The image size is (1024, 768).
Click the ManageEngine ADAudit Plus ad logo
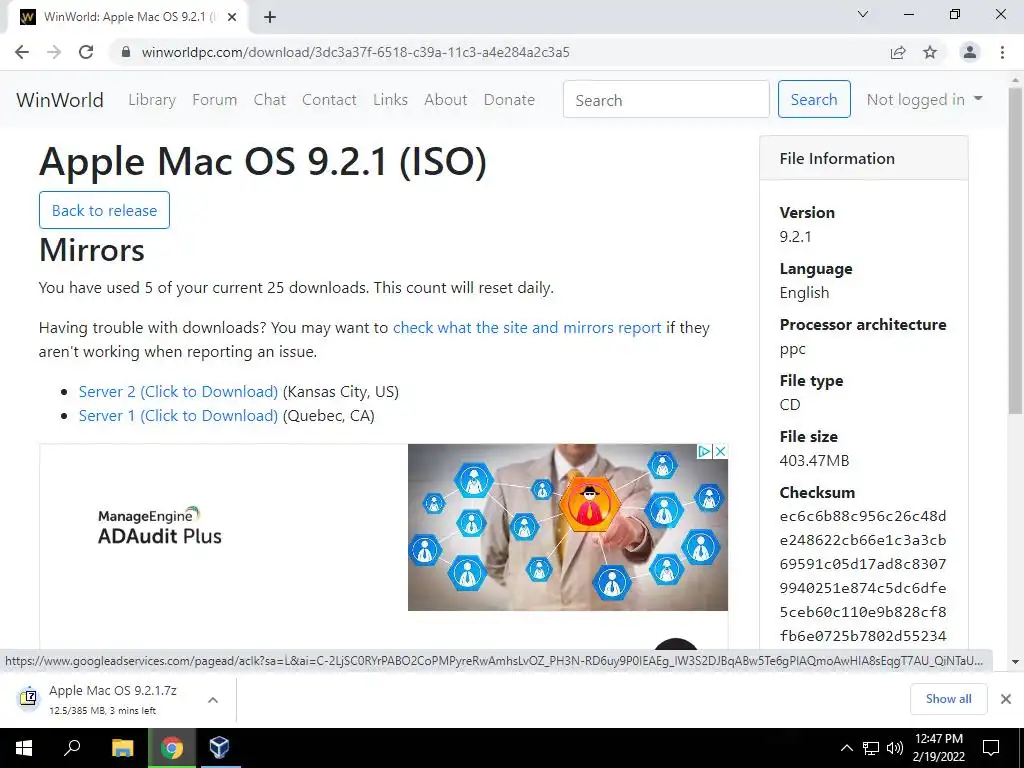160,526
